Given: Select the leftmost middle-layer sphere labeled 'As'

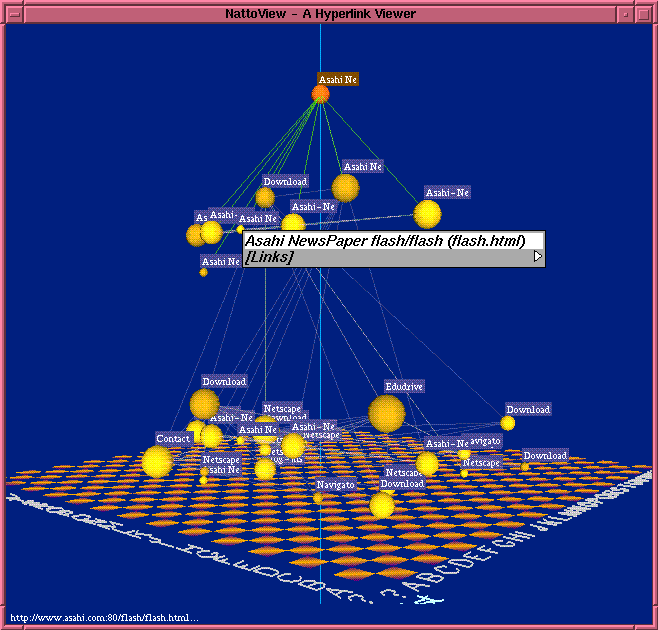Looking at the screenshot, I should 196,235.
